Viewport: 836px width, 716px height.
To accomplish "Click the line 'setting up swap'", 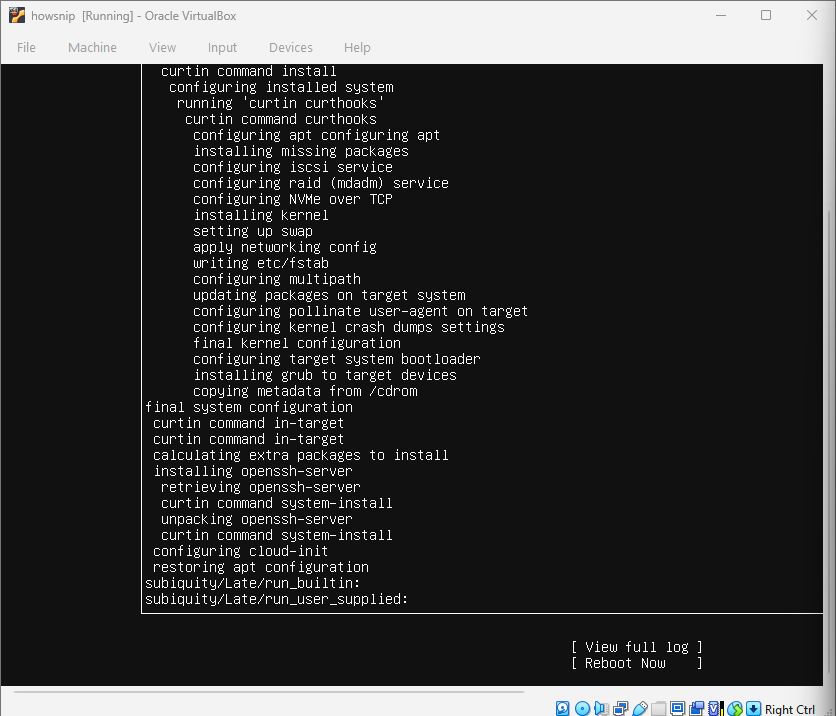I will pos(253,231).
